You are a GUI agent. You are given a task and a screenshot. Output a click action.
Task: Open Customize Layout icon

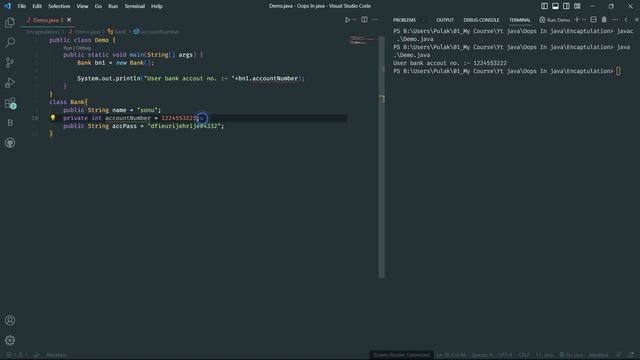578,6
